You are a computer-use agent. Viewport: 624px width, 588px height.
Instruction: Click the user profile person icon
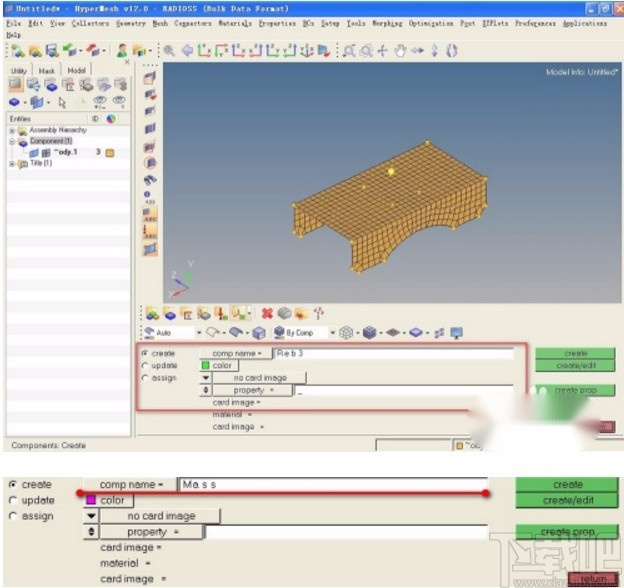click(x=123, y=51)
